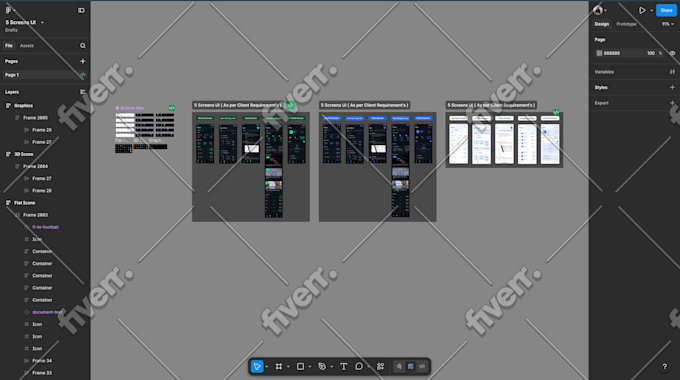Viewport: 680px width, 380px height.
Task: Expand the Frame tool options arrow
Action: [x=288, y=367]
